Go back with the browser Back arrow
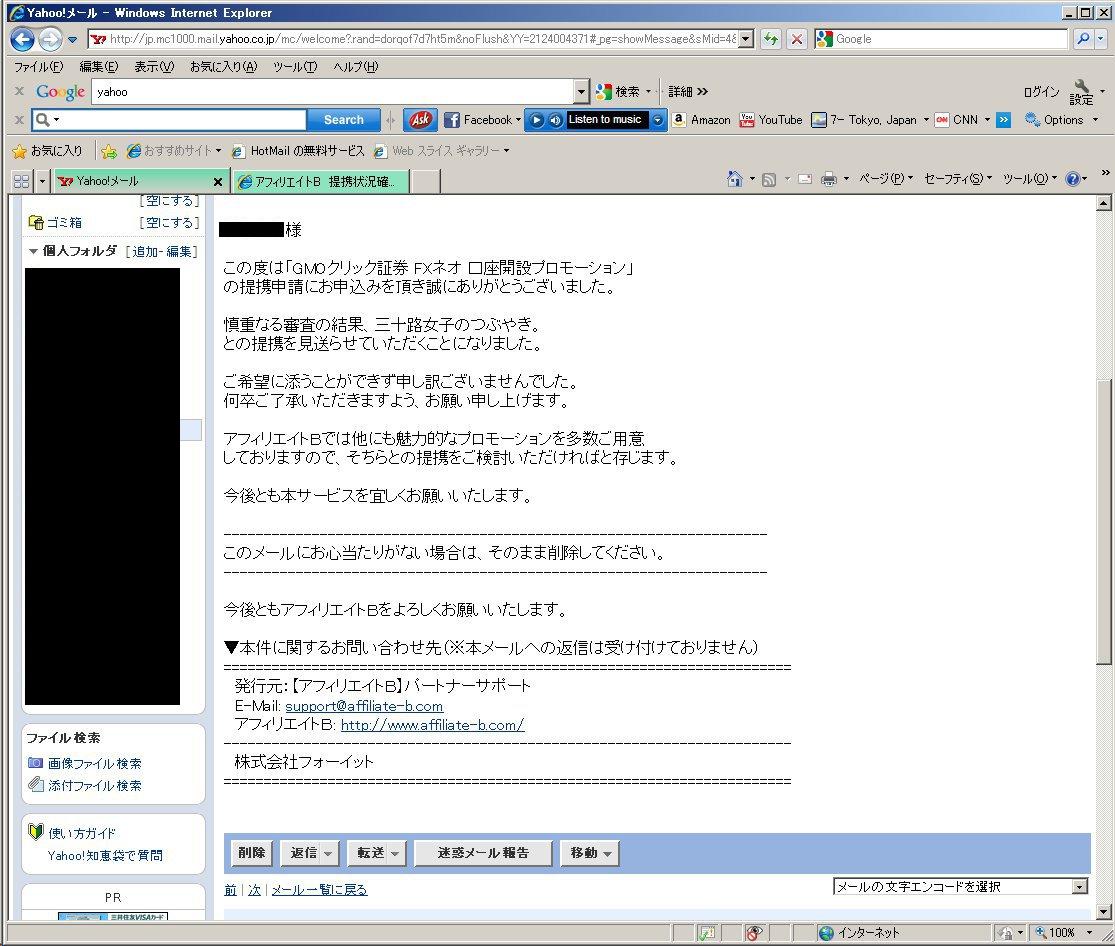1115x946 pixels. coord(22,39)
